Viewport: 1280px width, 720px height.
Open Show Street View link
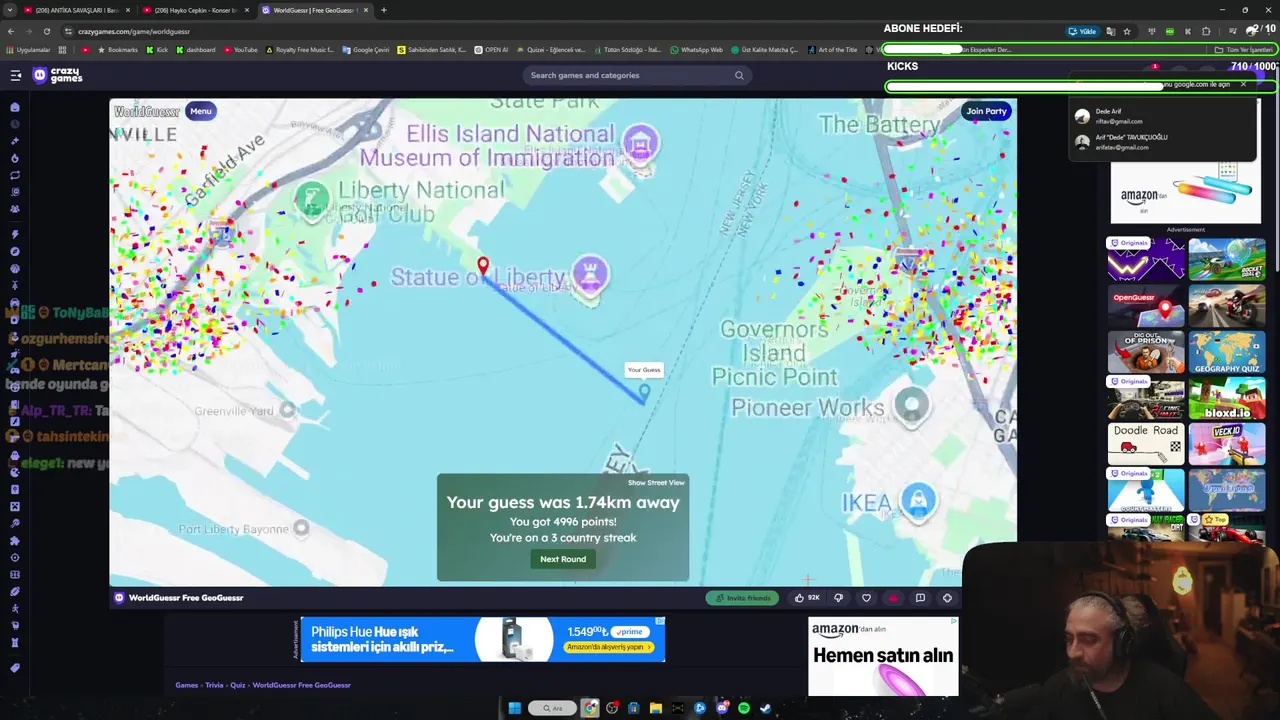(x=656, y=483)
